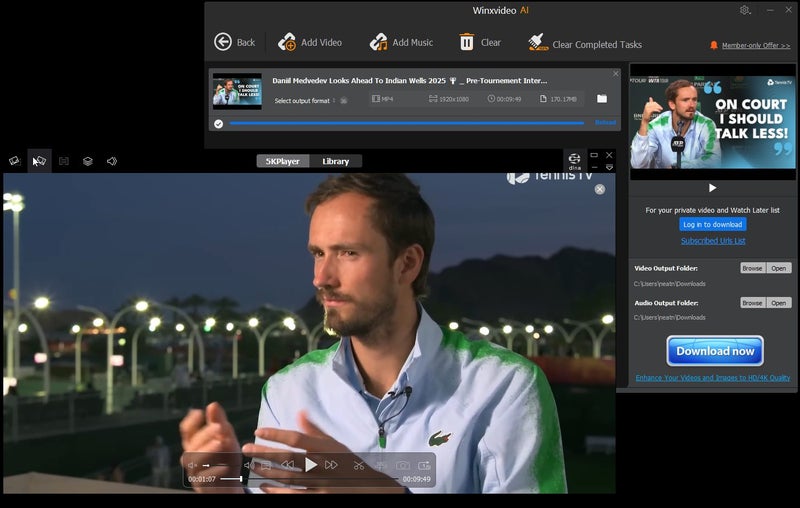
Task: Adjust the 5KPlayer volume slider
Action: (x=215, y=465)
